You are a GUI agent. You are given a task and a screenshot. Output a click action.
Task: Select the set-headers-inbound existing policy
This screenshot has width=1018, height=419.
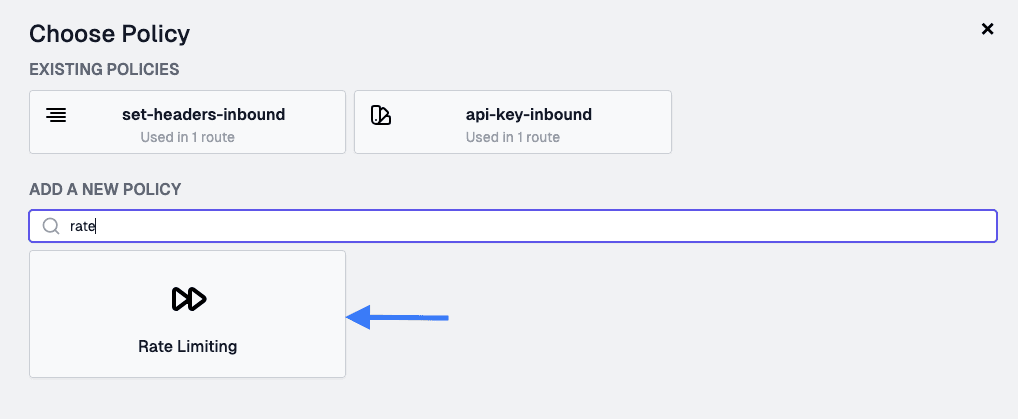pos(188,122)
